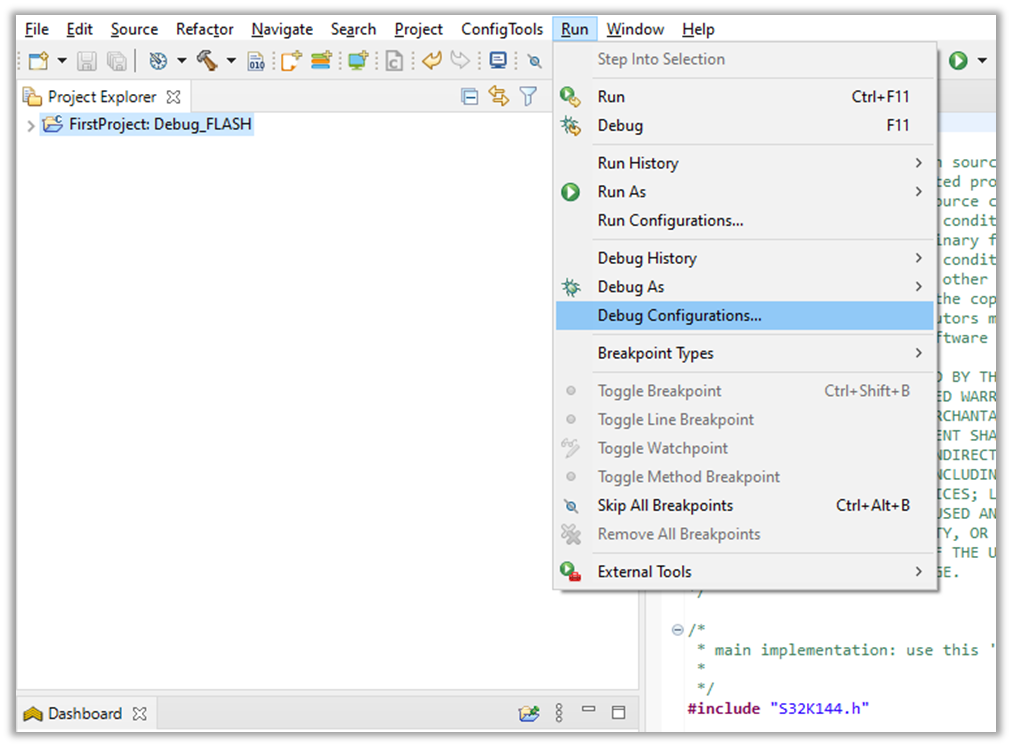1012x747 pixels.
Task: Open the File menu
Action: click(36, 29)
